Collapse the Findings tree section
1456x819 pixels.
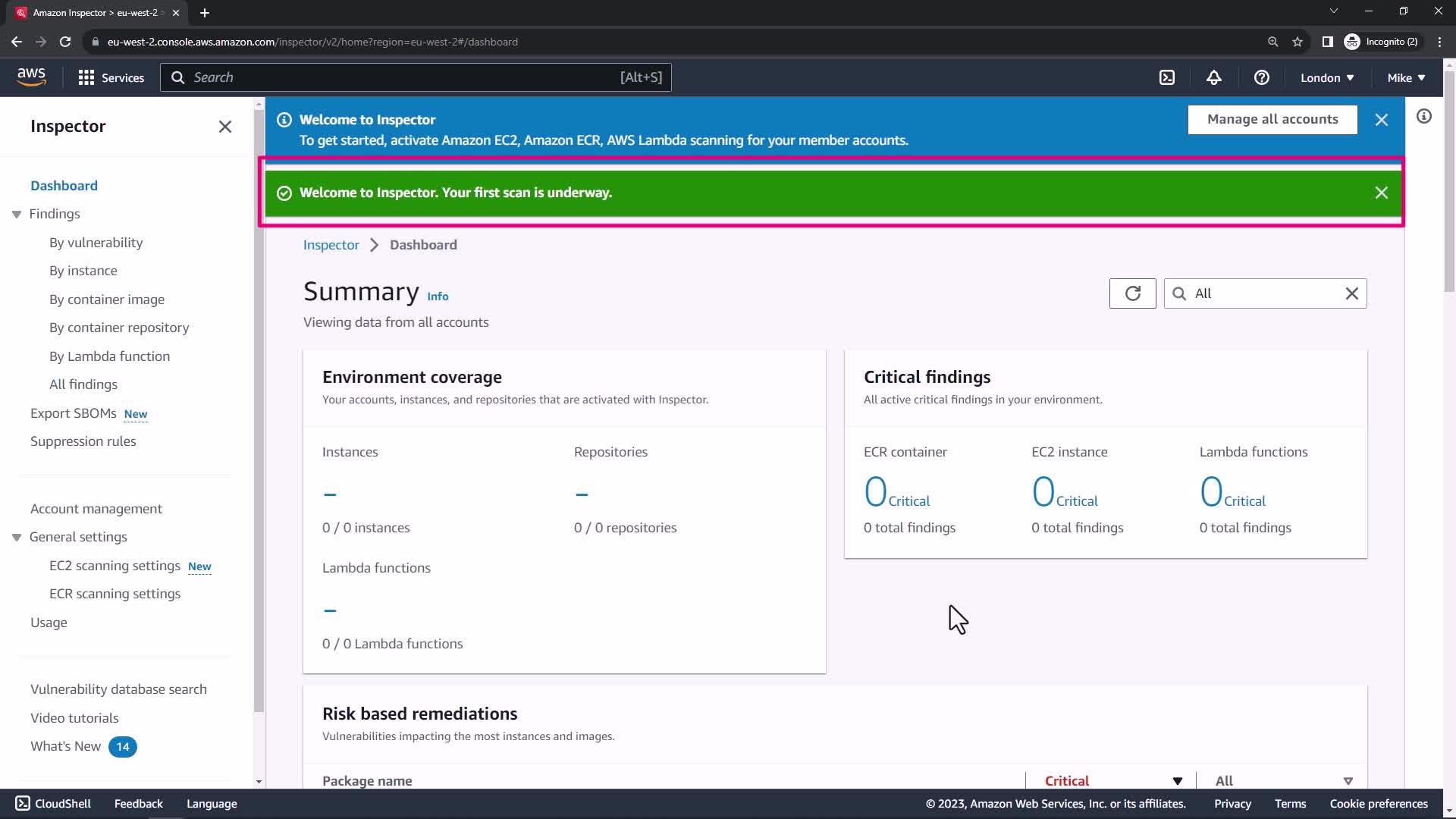(17, 215)
